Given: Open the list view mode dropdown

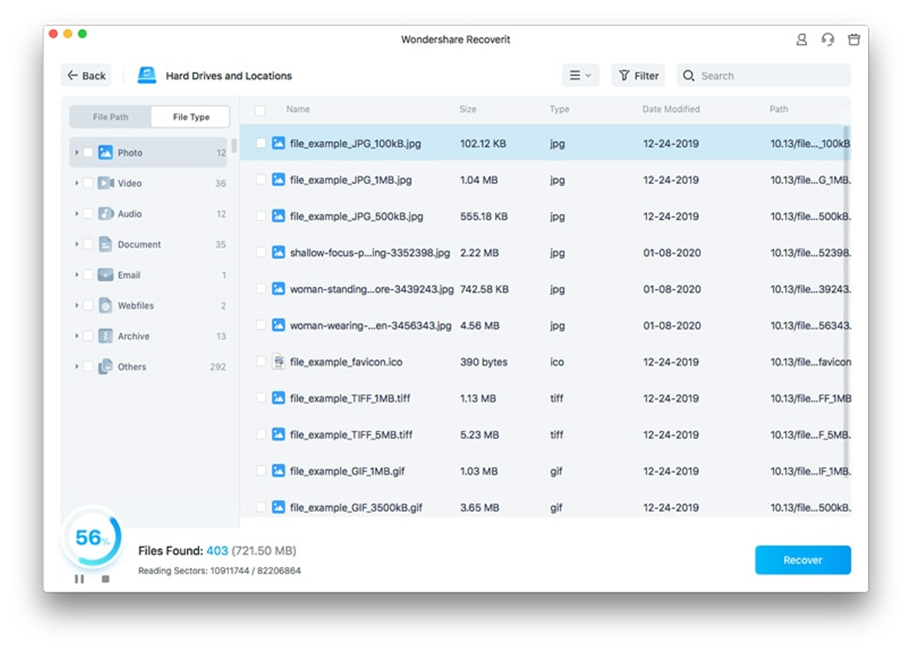Looking at the screenshot, I should (x=580, y=76).
